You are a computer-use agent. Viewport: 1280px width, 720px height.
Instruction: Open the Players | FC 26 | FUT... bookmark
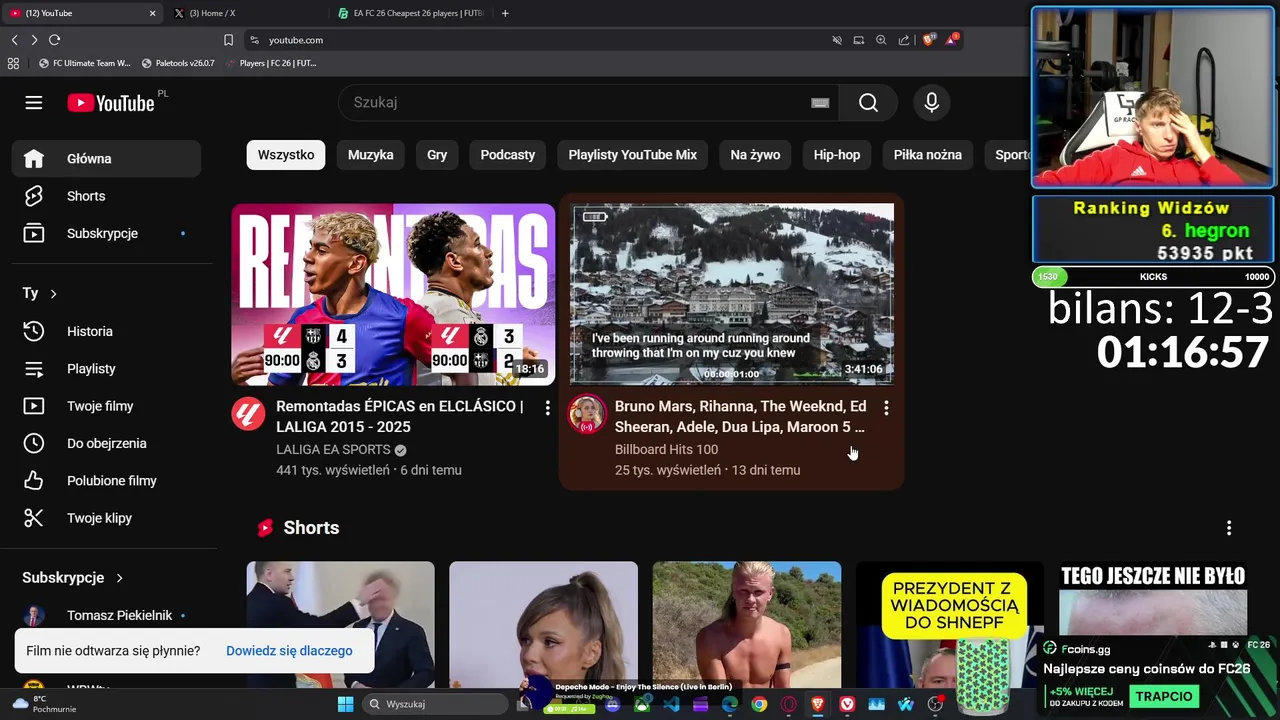(x=271, y=63)
